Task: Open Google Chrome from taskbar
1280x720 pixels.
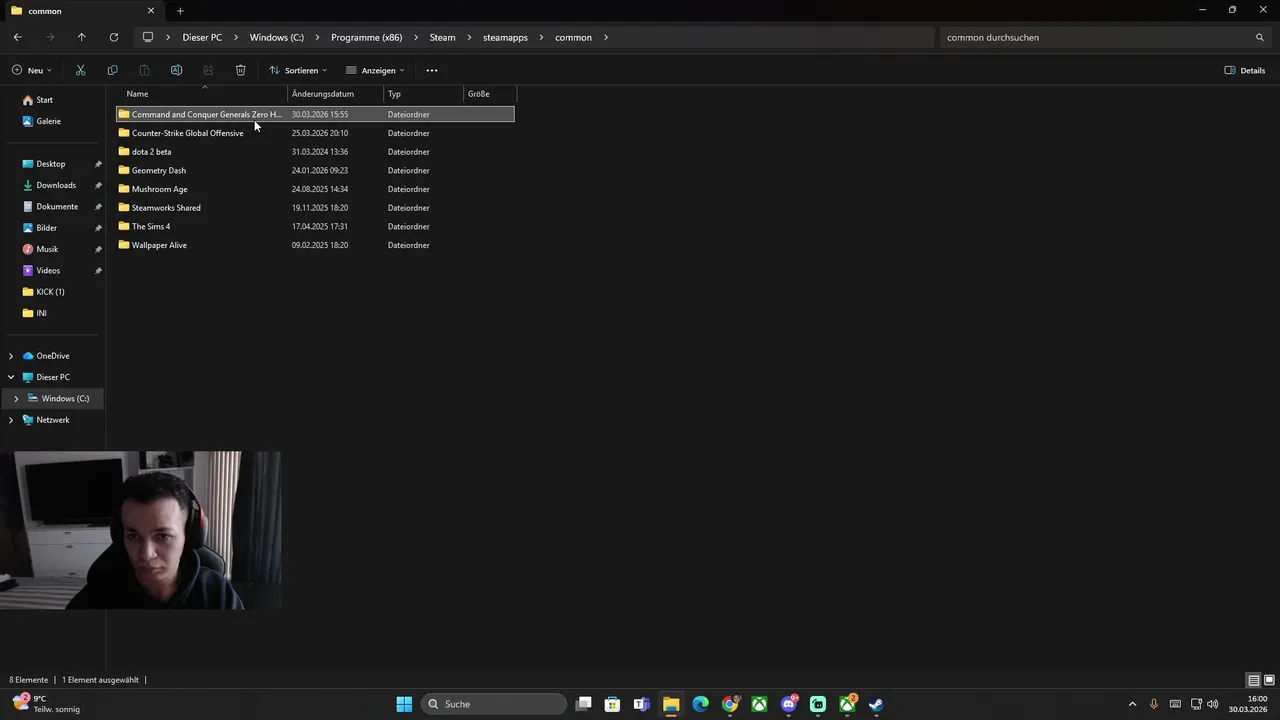Action: pyautogui.click(x=730, y=704)
